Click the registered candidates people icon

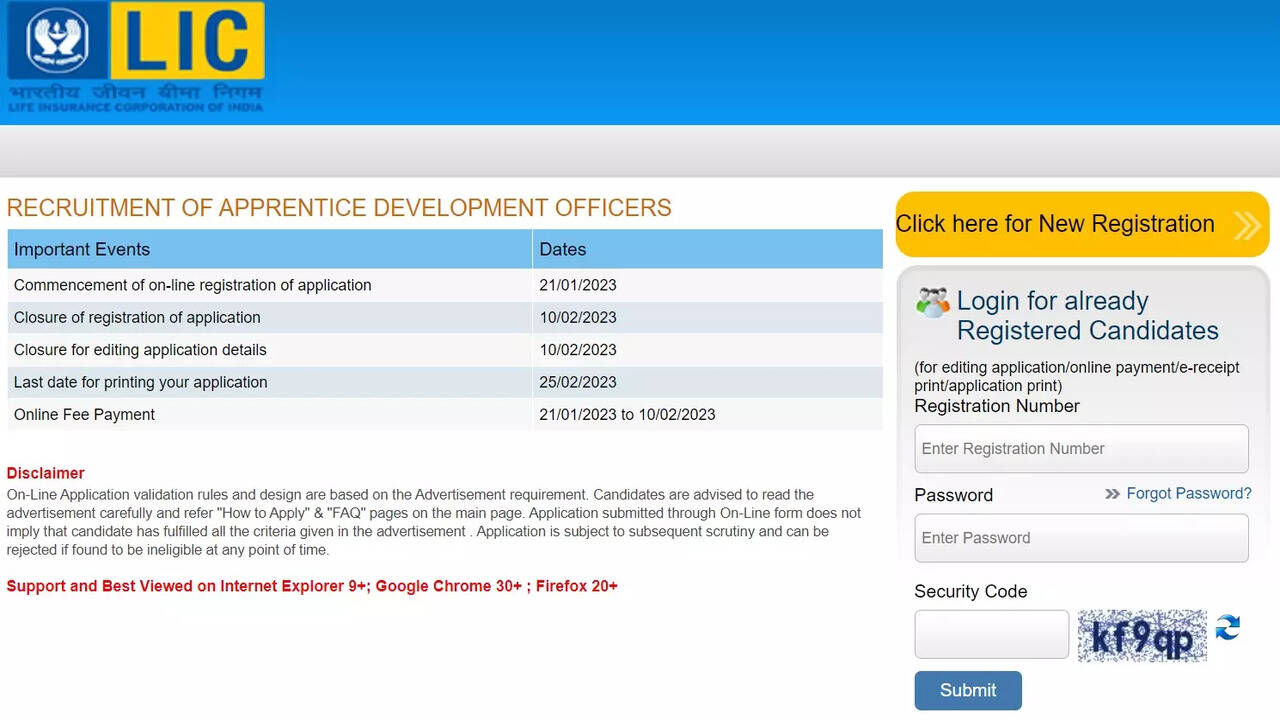pyautogui.click(x=933, y=302)
